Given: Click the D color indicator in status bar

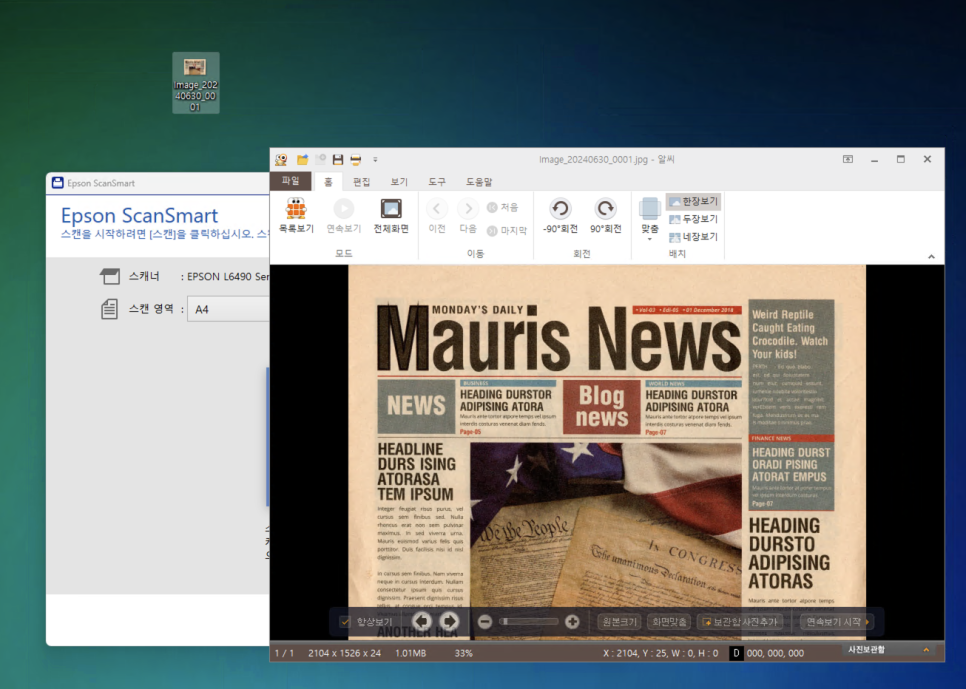Looking at the screenshot, I should 736,653.
